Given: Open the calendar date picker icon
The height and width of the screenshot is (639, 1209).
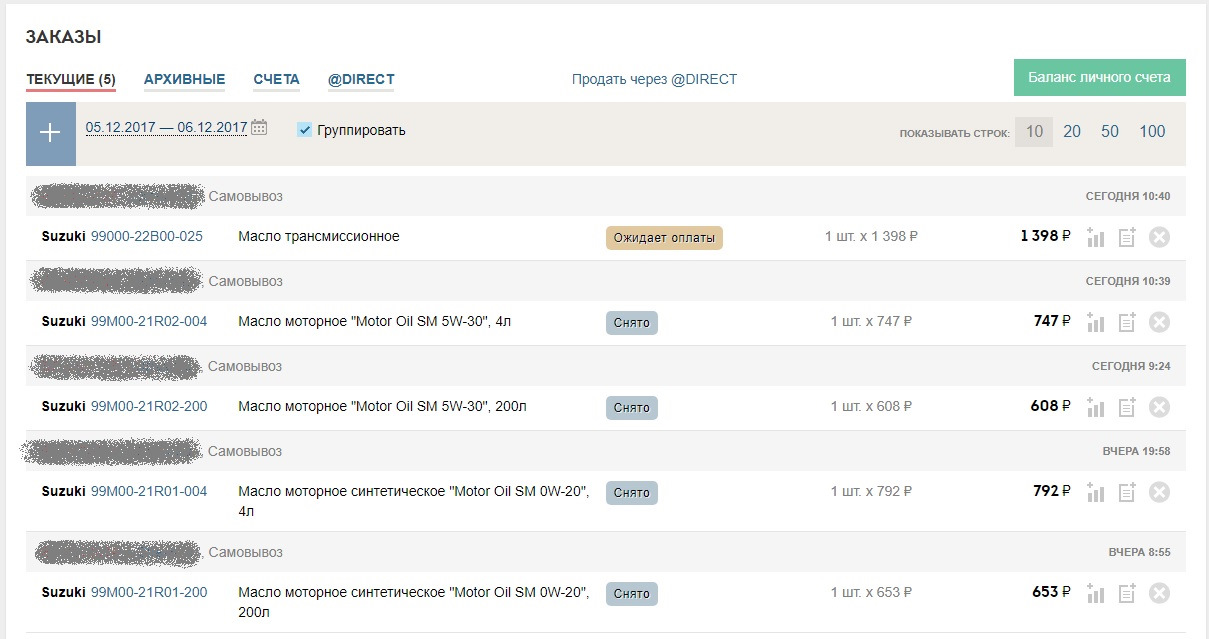Looking at the screenshot, I should pyautogui.click(x=259, y=128).
